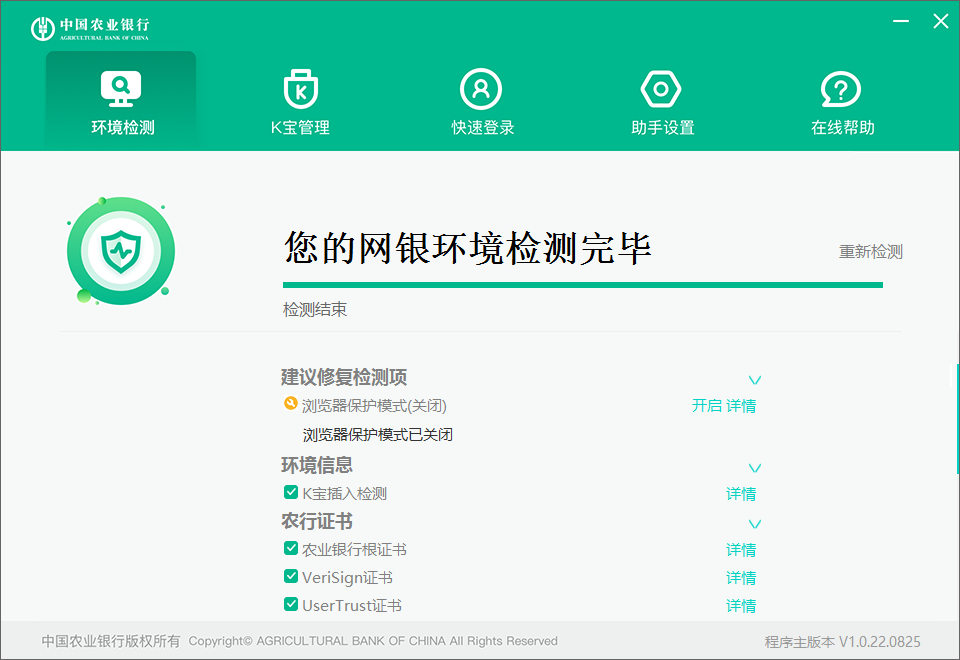Toggle the UserTrust证书 checkbox
Screen dimensions: 960x660
291,604
